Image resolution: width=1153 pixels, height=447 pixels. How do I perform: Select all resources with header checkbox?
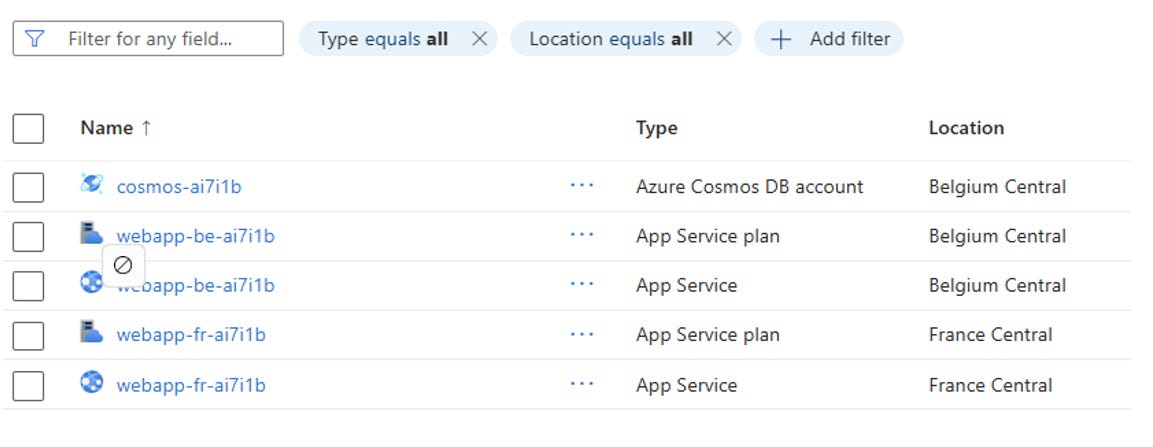click(28, 129)
